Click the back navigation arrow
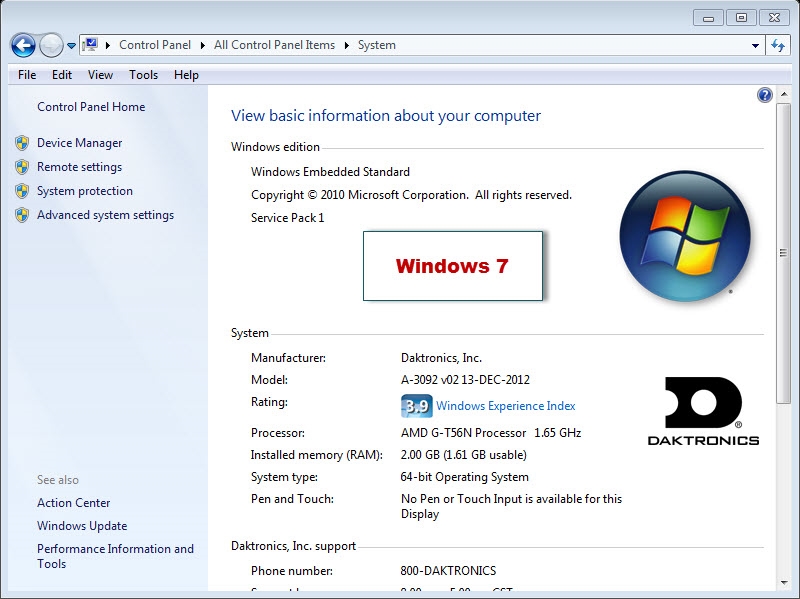Viewport: 800px width, 599px height. coord(22,45)
